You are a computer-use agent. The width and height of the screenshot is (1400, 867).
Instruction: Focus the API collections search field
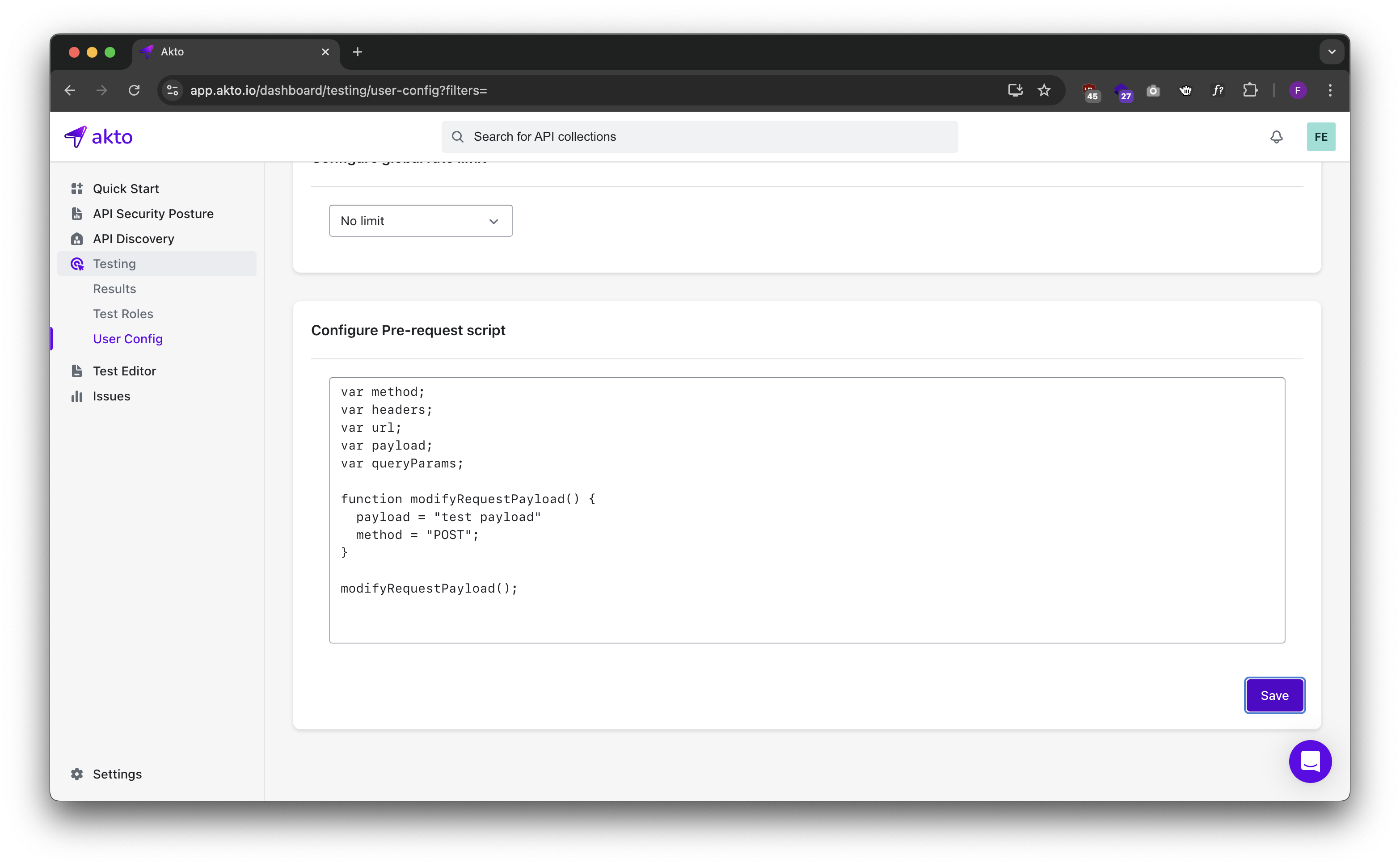(700, 136)
